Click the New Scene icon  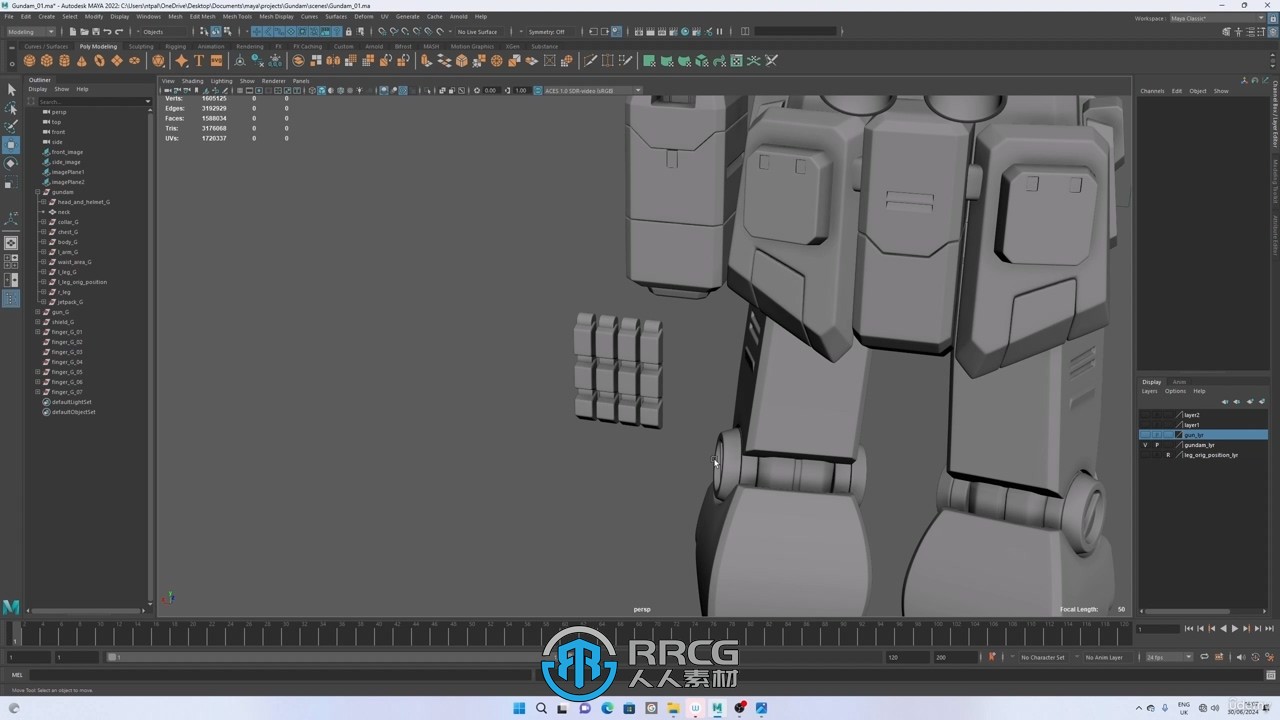tap(72, 31)
